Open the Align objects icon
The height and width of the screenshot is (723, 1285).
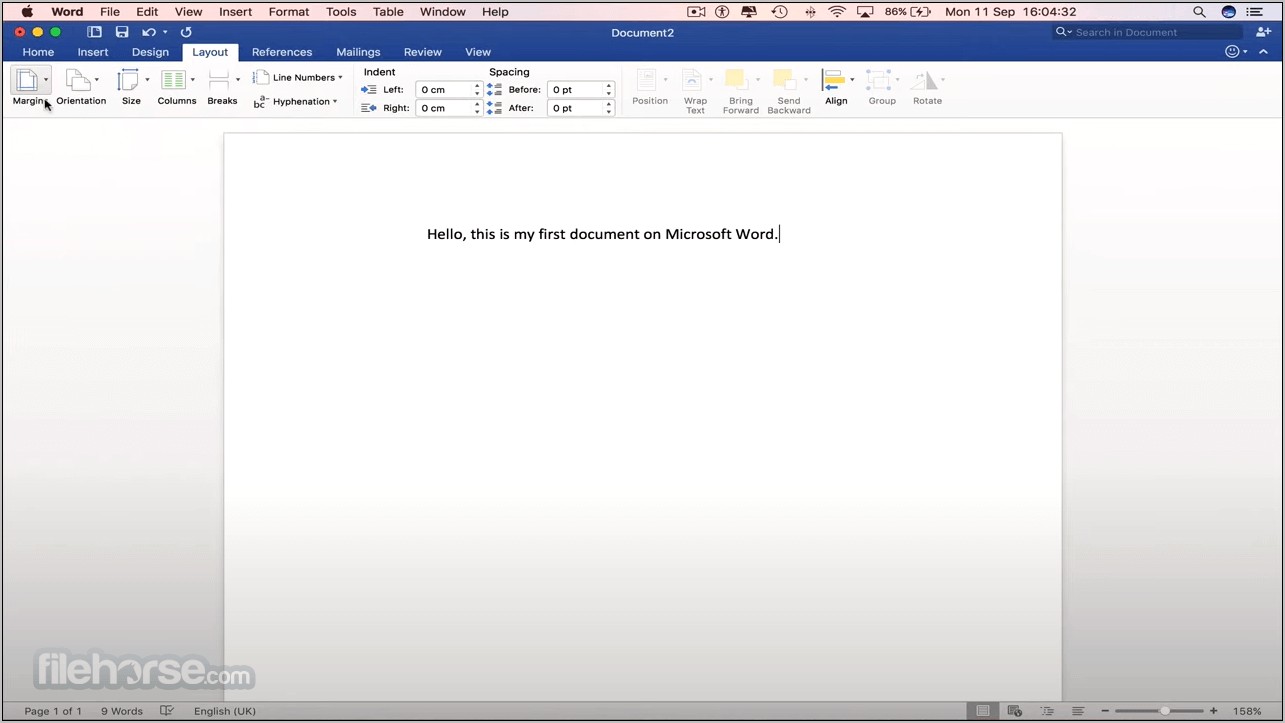pos(833,80)
